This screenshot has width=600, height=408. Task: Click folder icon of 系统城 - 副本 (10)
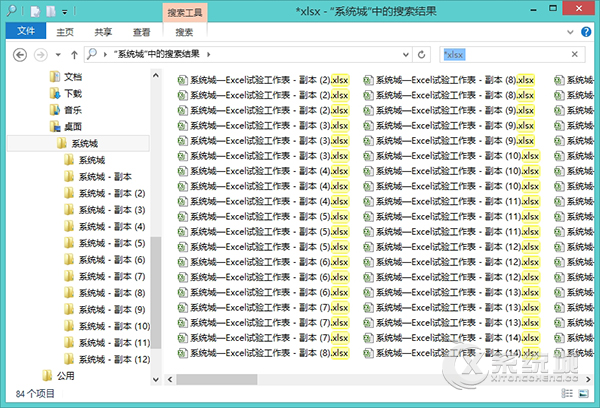click(x=69, y=326)
